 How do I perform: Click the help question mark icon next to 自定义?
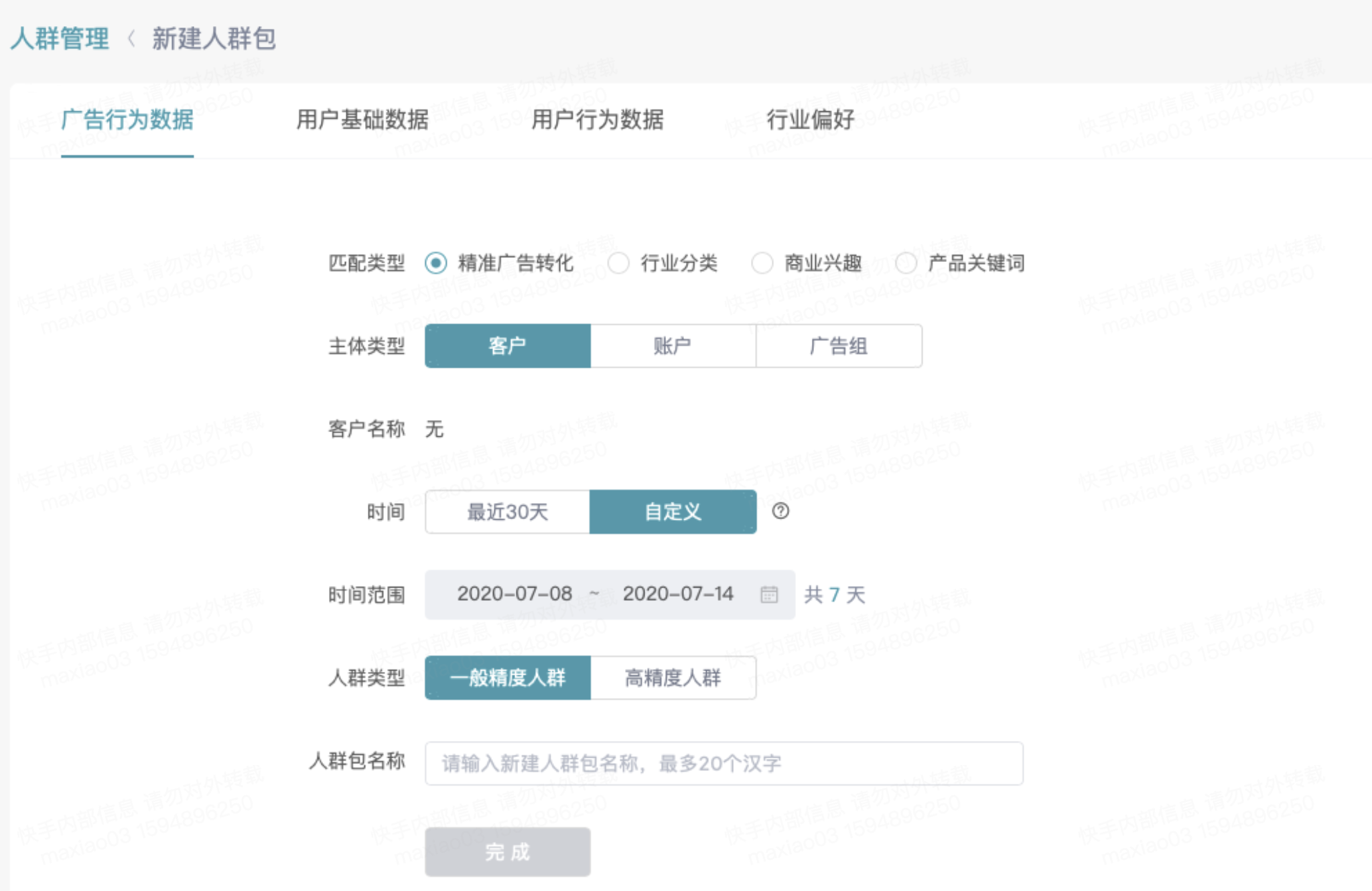(780, 512)
